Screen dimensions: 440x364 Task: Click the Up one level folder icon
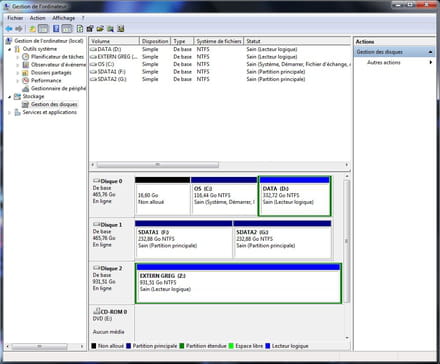(32, 29)
